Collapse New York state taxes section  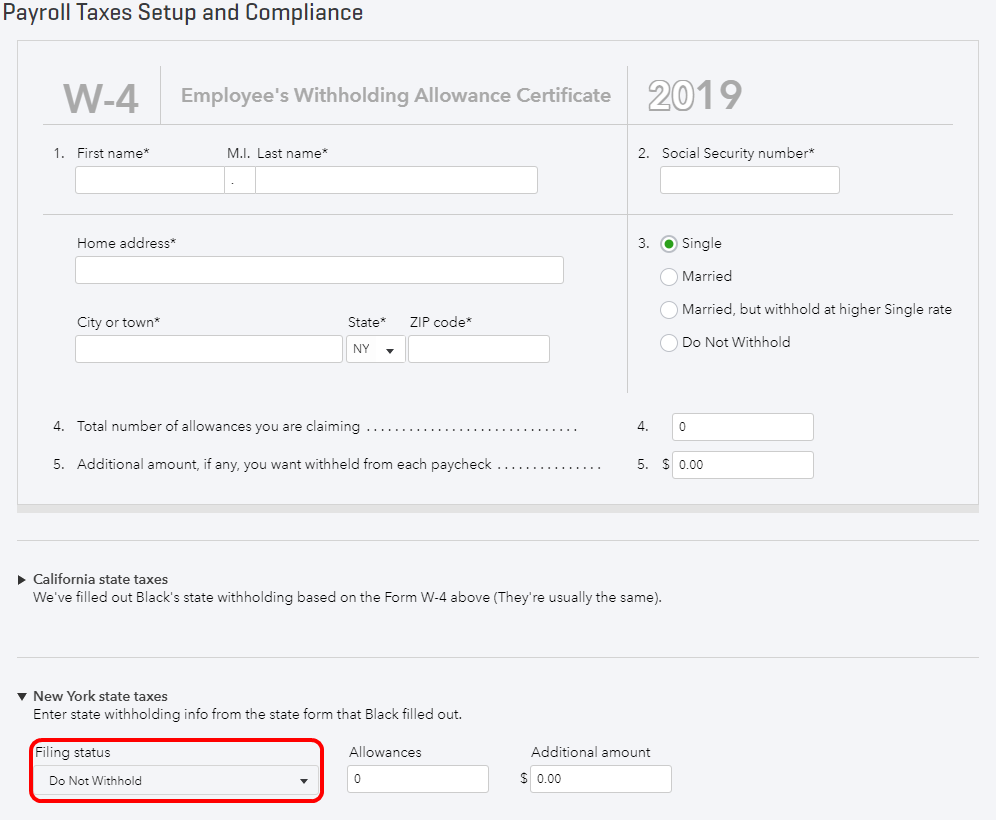click(x=23, y=697)
